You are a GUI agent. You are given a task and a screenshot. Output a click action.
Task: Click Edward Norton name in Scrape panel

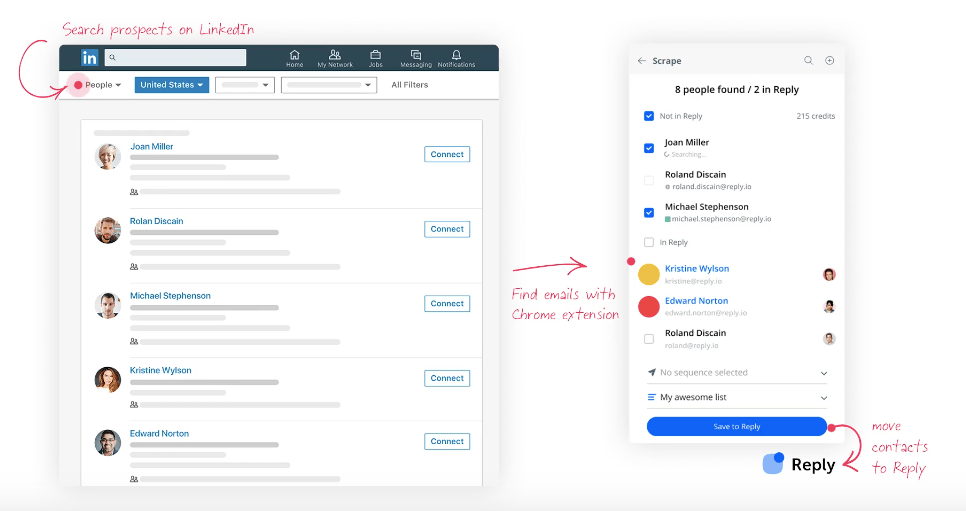[696, 301]
